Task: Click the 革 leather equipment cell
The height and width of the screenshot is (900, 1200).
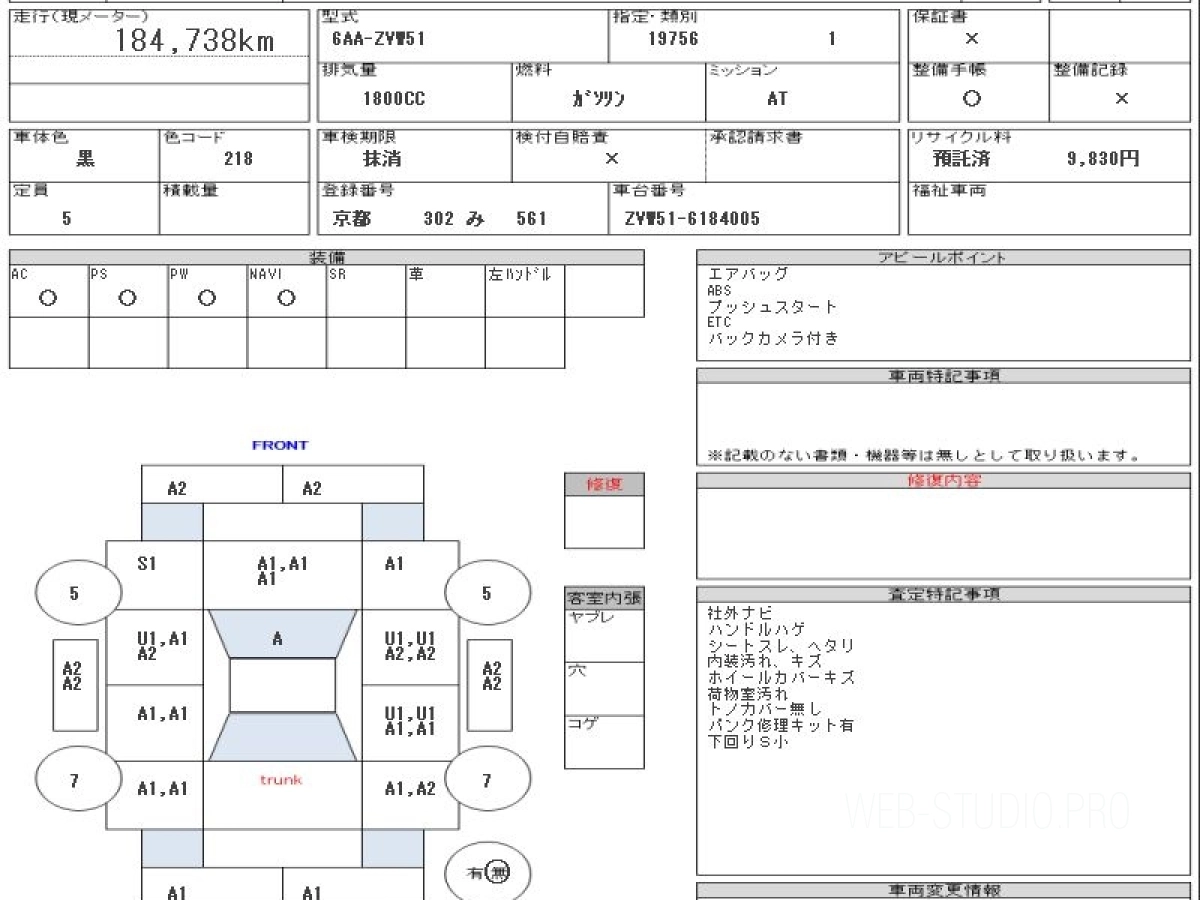Action: point(445,291)
